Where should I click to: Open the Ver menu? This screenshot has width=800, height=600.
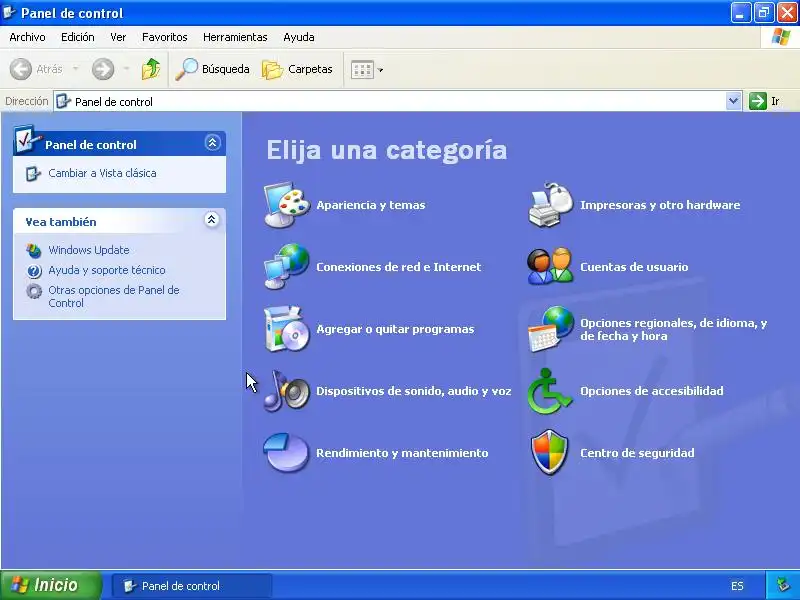(x=118, y=37)
